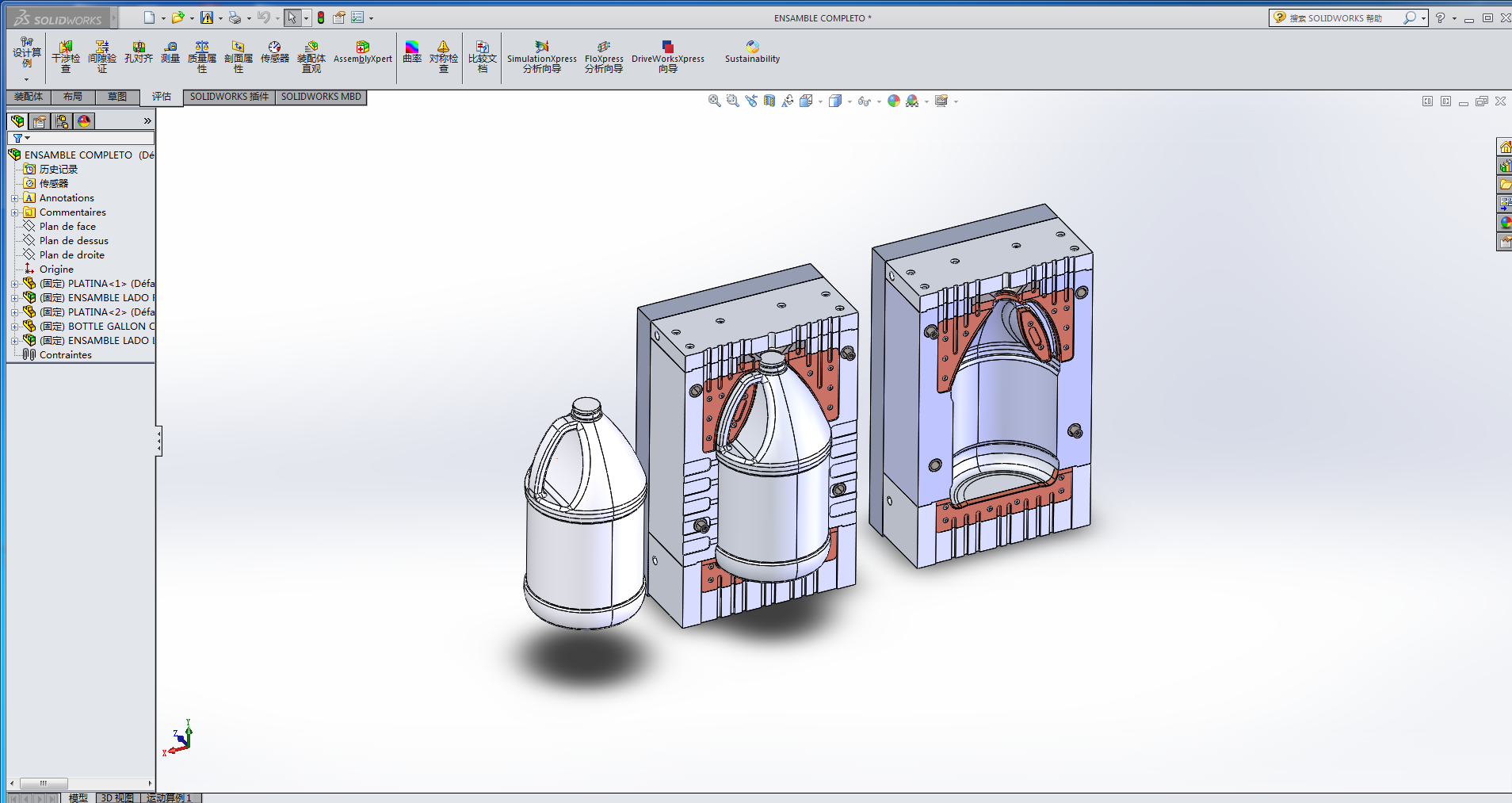Open the feature tree filter dropdown
Image resolution: width=1512 pixels, height=803 pixels.
21,138
